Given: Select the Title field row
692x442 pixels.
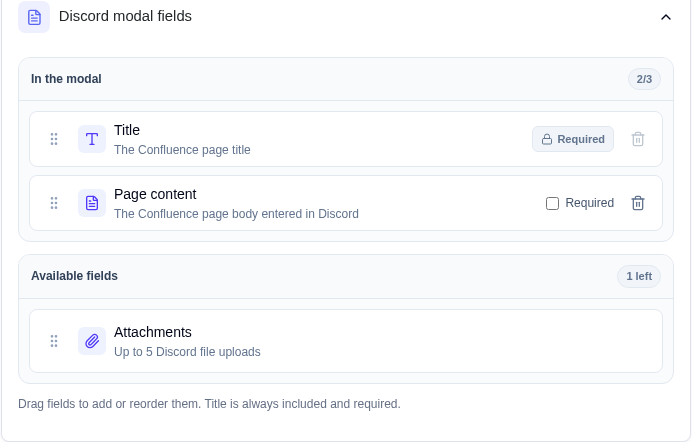Looking at the screenshot, I should (346, 139).
